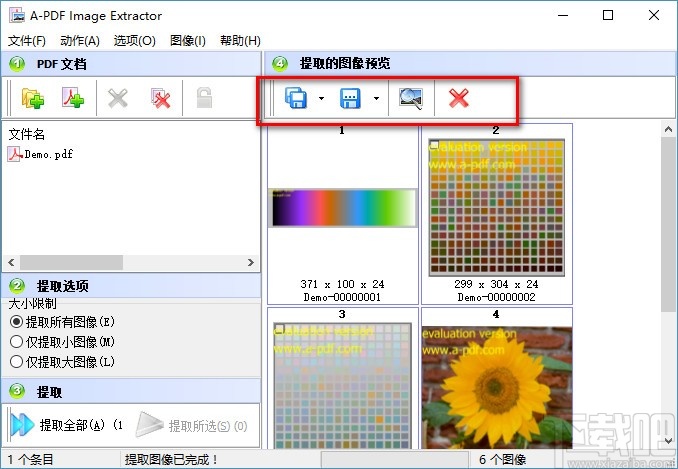The width and height of the screenshot is (678, 469).
Task: Tick the checkbox on thumbnail 3
Action: 279,329
